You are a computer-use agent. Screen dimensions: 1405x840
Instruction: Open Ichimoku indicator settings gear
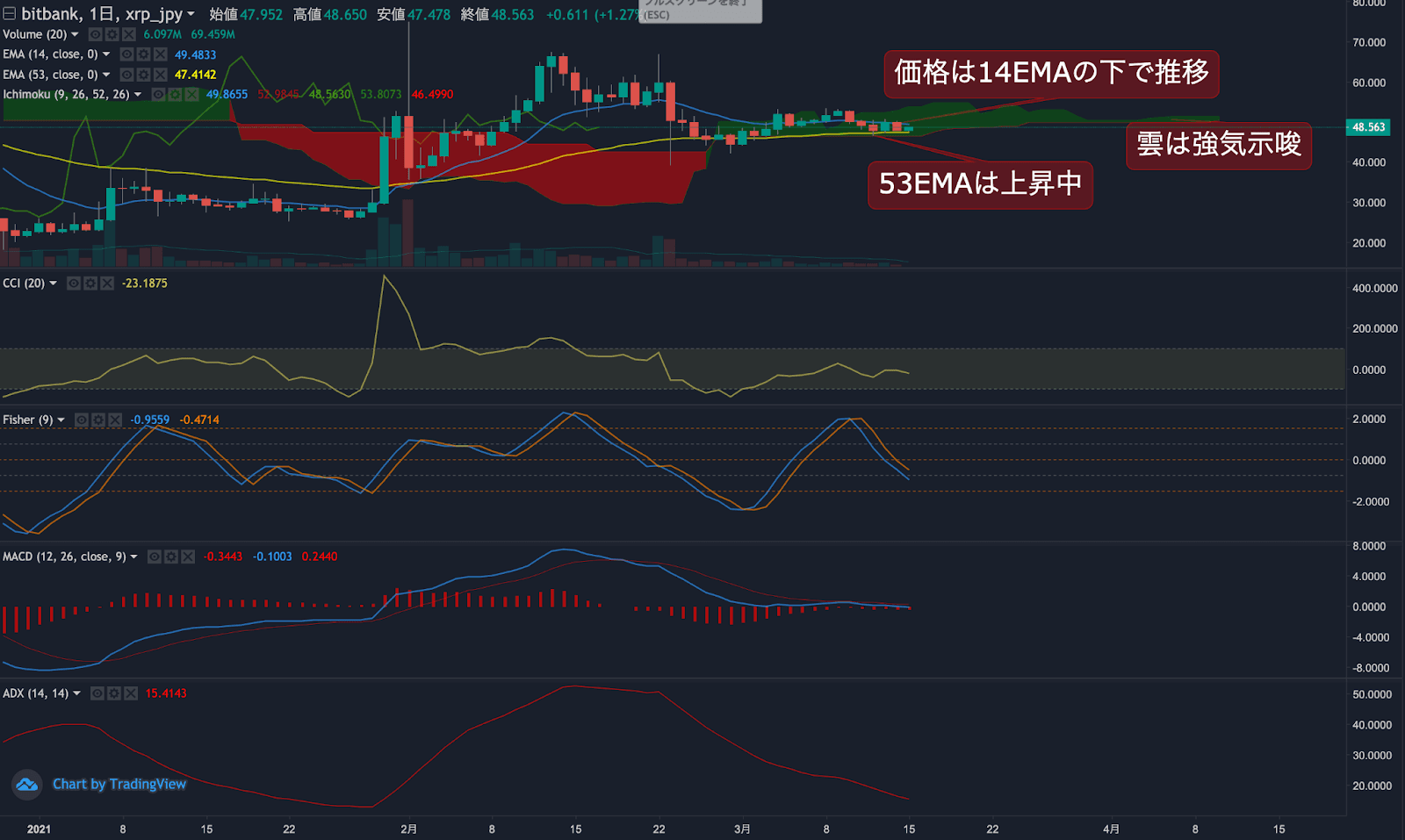(x=175, y=94)
